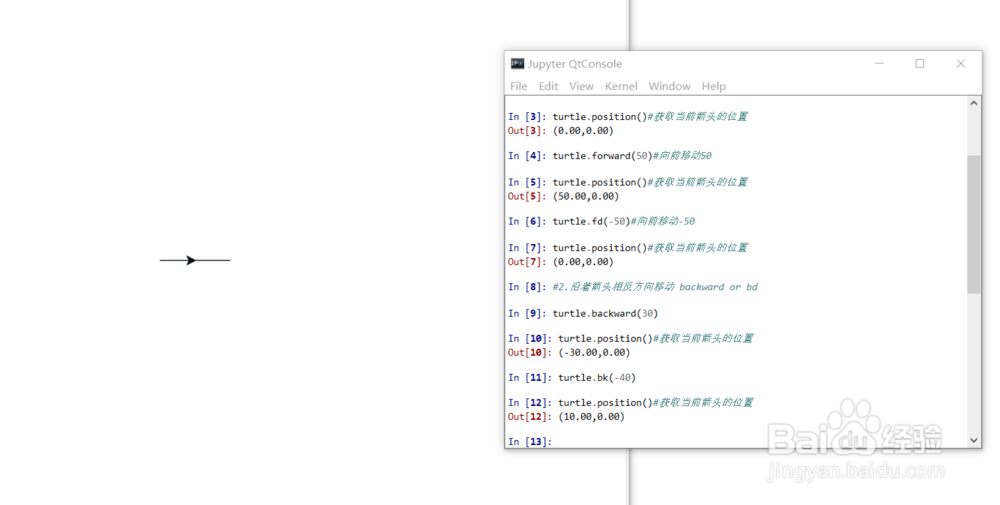Click the In [4] turtle.forward(50) line

(x=610, y=156)
